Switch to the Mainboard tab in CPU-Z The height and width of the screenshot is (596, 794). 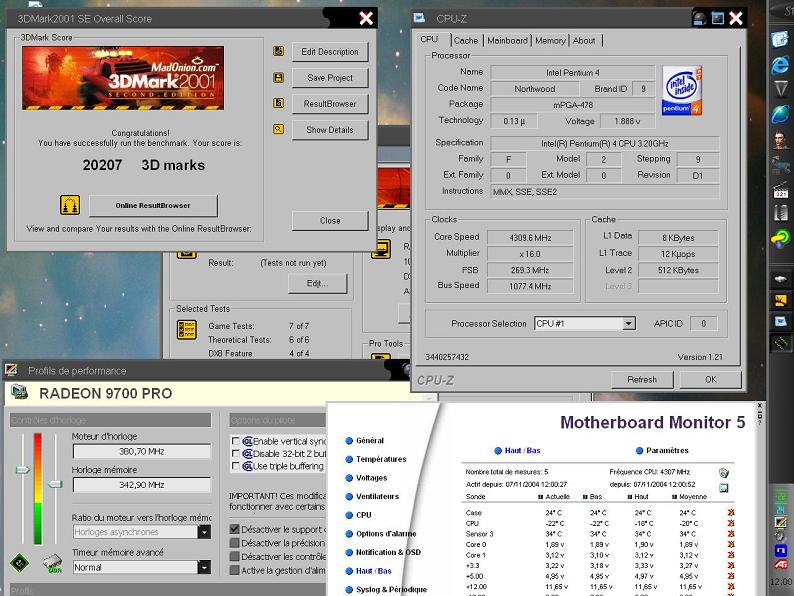[507, 41]
